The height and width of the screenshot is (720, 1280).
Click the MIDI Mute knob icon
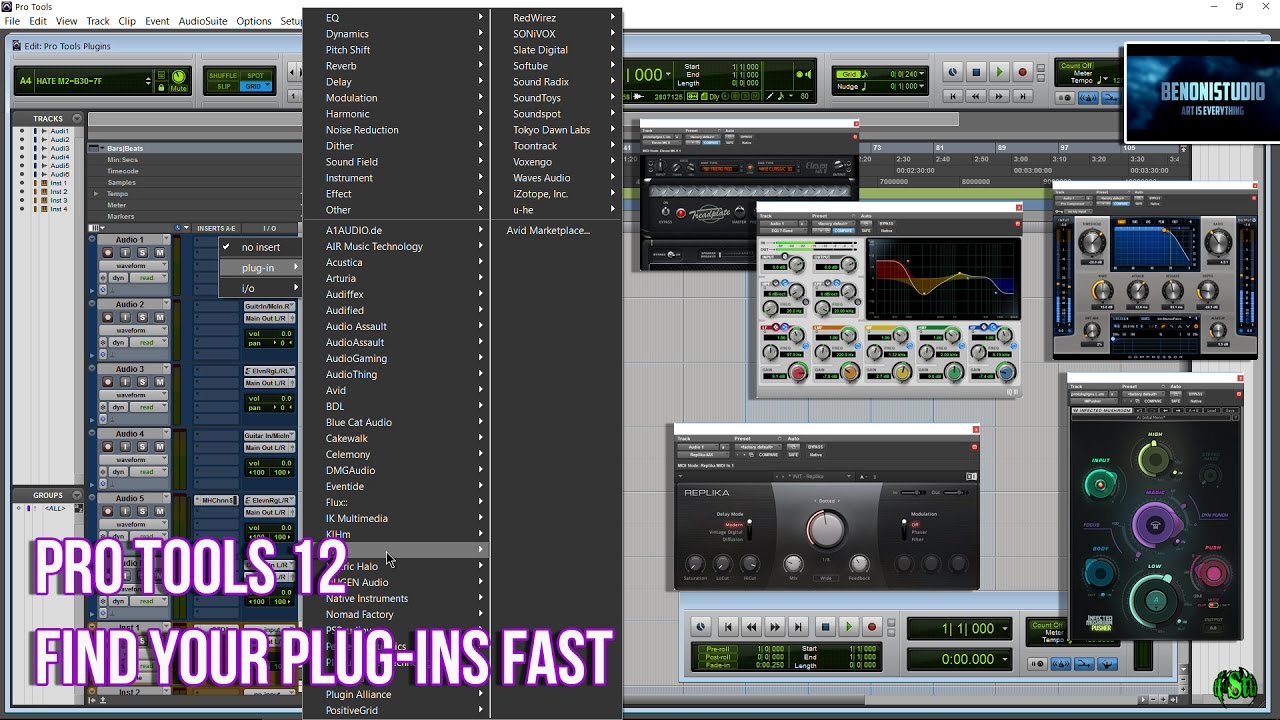click(x=178, y=76)
